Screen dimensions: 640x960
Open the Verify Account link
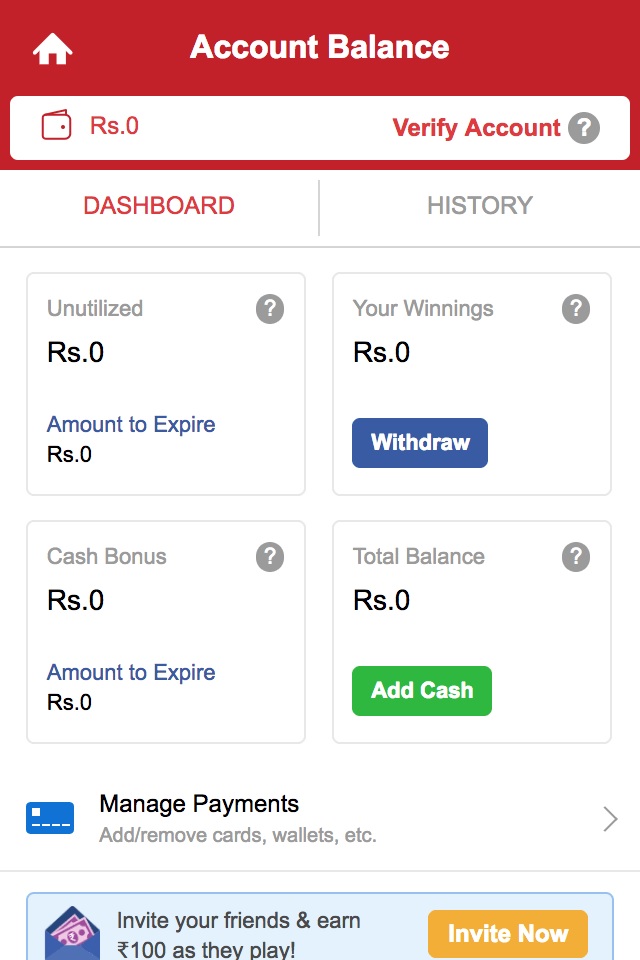(476, 128)
